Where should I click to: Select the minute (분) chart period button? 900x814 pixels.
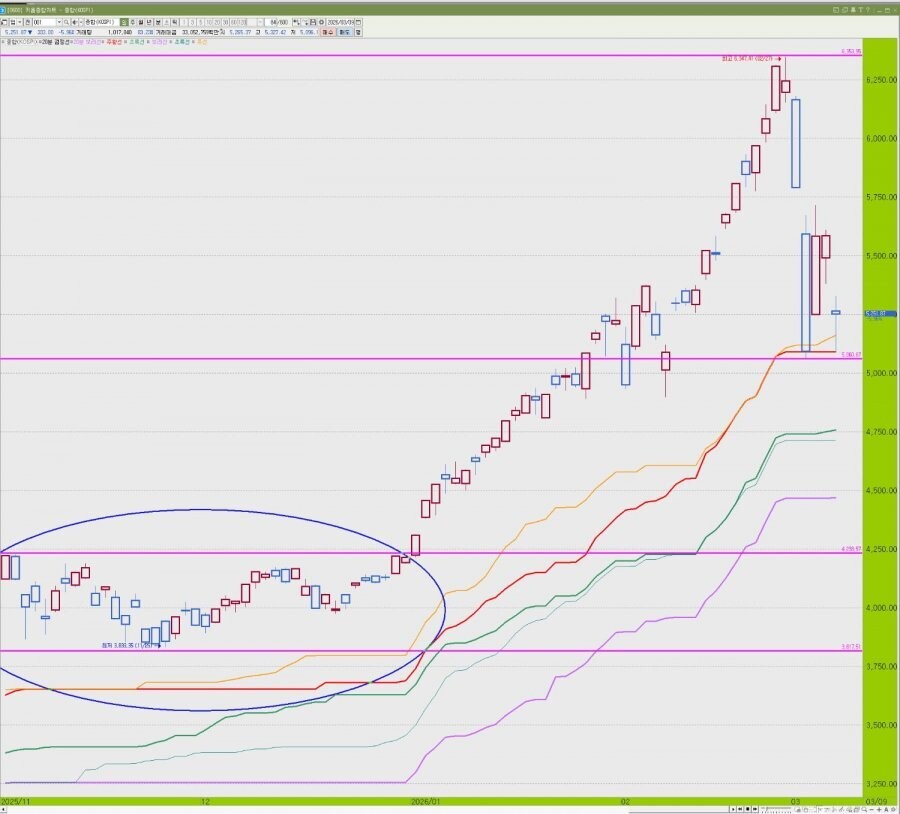tap(158, 22)
